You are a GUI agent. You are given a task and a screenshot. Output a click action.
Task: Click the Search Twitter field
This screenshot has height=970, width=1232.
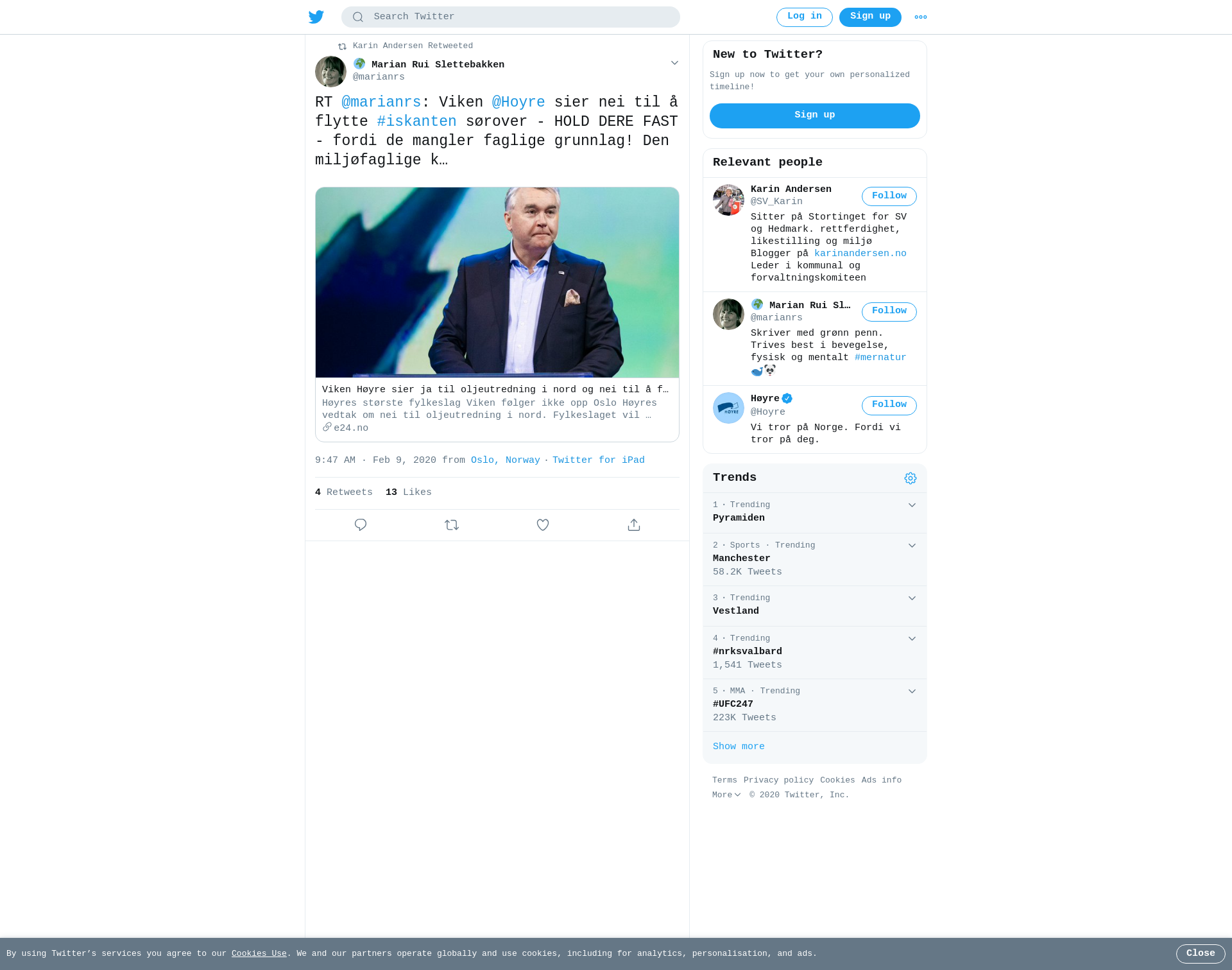point(511,17)
